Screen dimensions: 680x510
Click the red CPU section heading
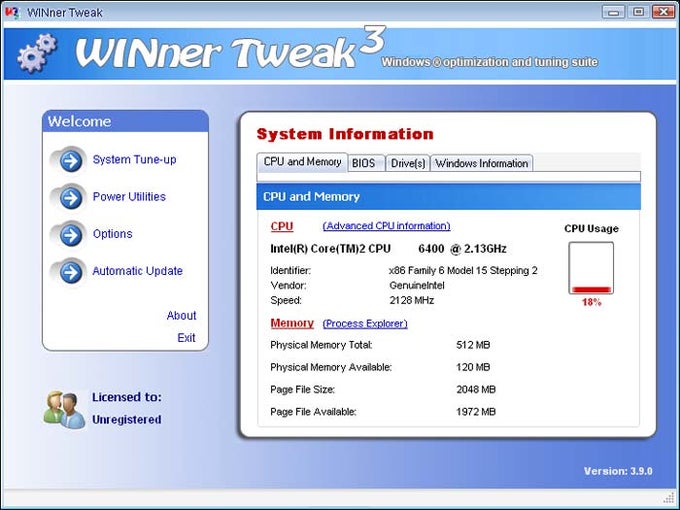282,226
